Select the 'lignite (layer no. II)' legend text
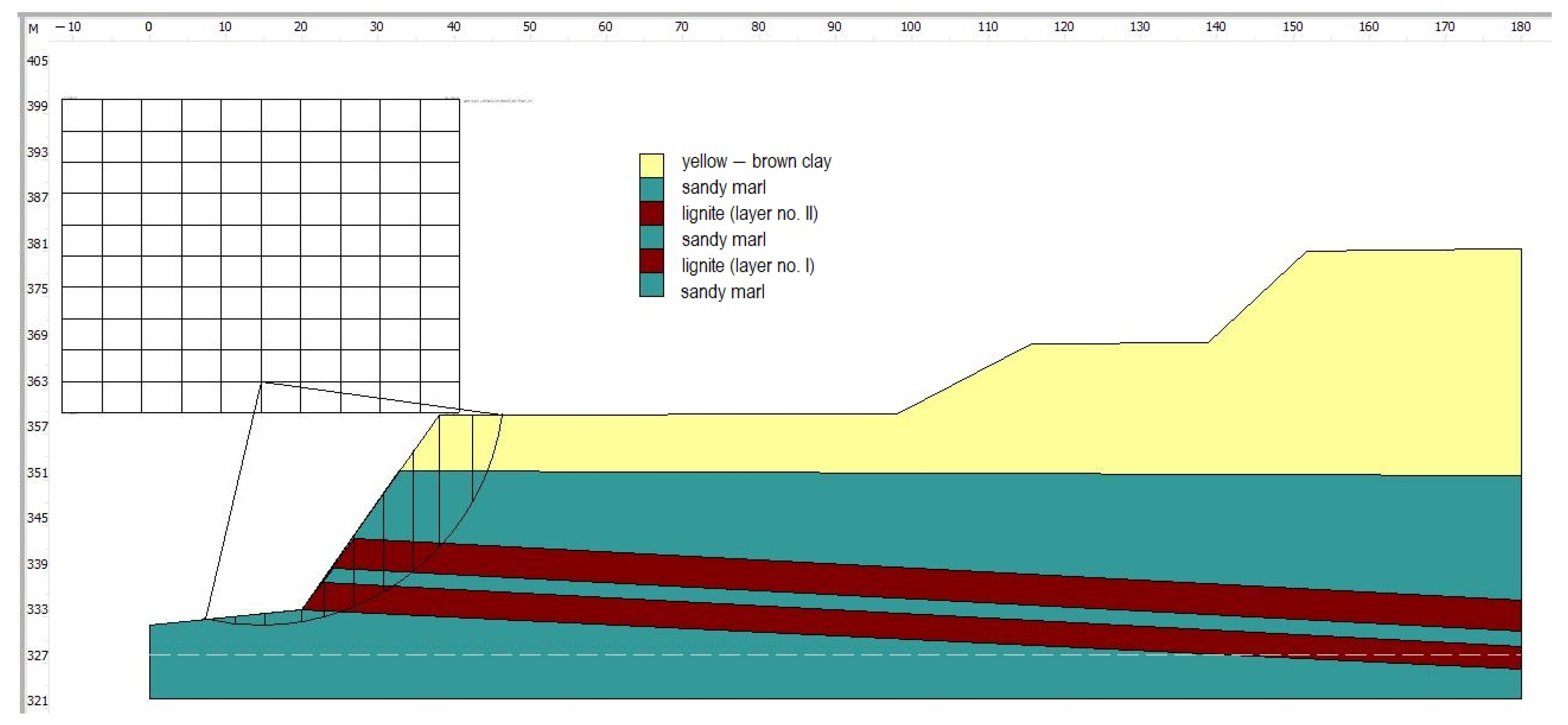Screen dimensions: 1568x725 tap(749, 214)
